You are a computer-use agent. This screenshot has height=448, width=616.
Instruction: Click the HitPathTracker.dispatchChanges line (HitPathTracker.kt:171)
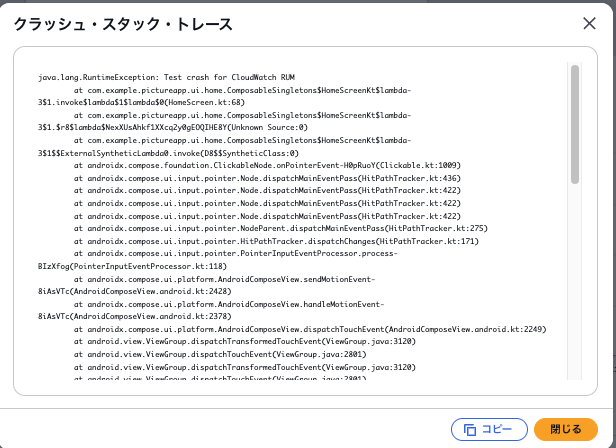(x=276, y=241)
